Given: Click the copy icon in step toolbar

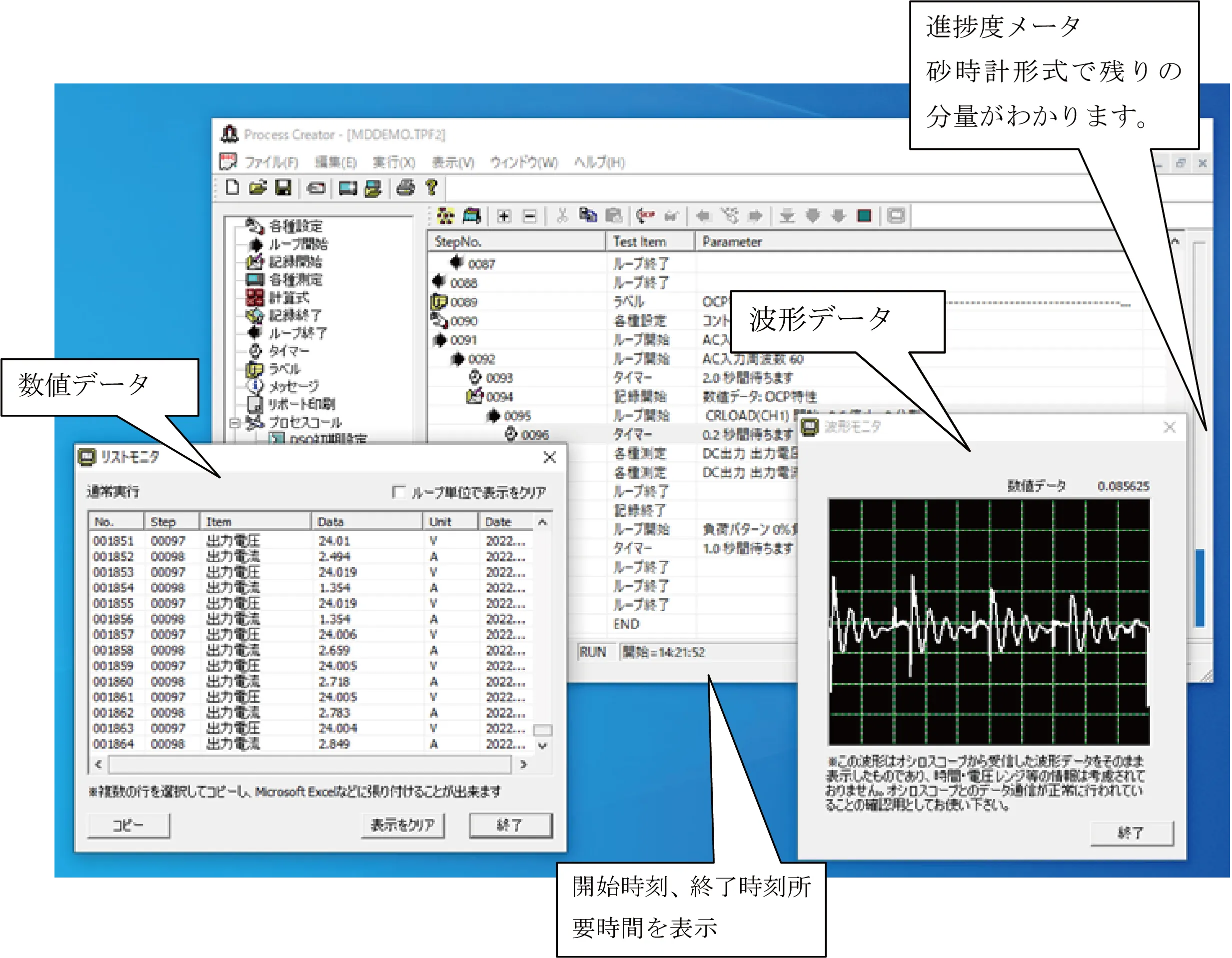Looking at the screenshot, I should coord(588,216).
